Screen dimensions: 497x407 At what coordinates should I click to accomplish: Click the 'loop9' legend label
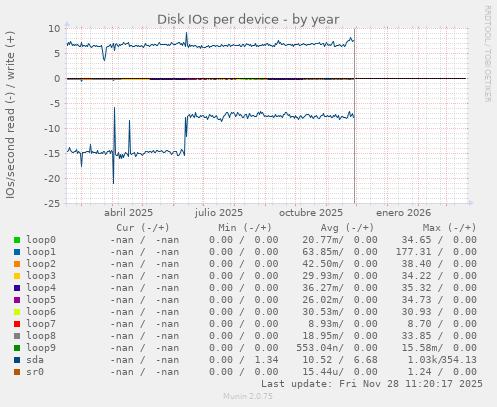[41, 348]
